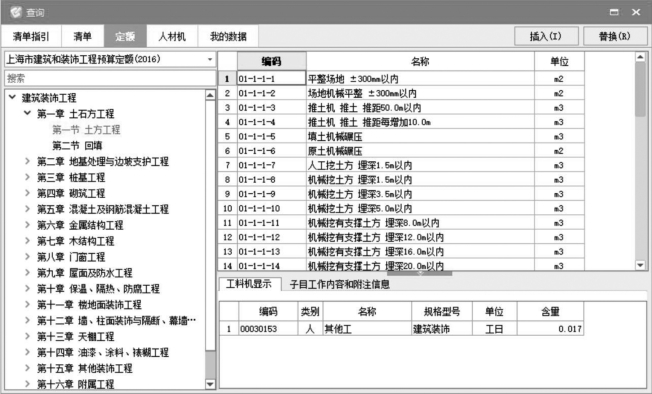Image resolution: width=652 pixels, height=394 pixels.
Task: Click the 名称 column header in quota table
Action: coord(420,62)
